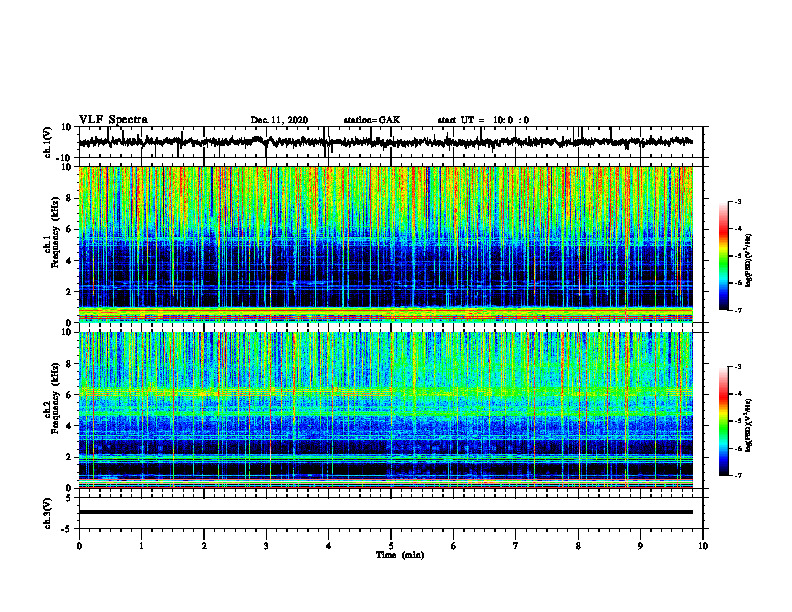Click the "2" tick on the time axis
The width and height of the screenshot is (792, 612).
204,546
